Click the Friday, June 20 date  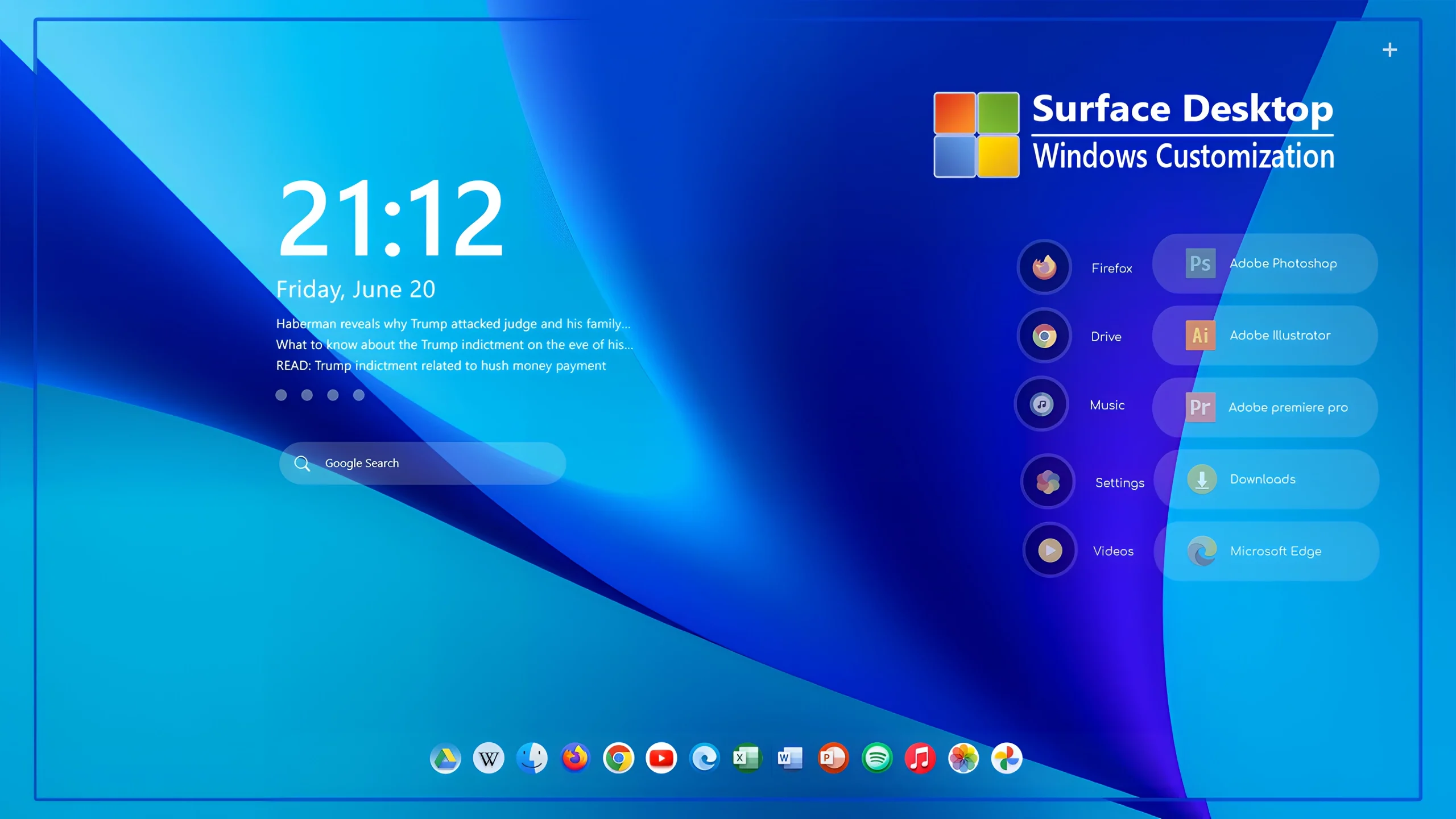point(355,289)
